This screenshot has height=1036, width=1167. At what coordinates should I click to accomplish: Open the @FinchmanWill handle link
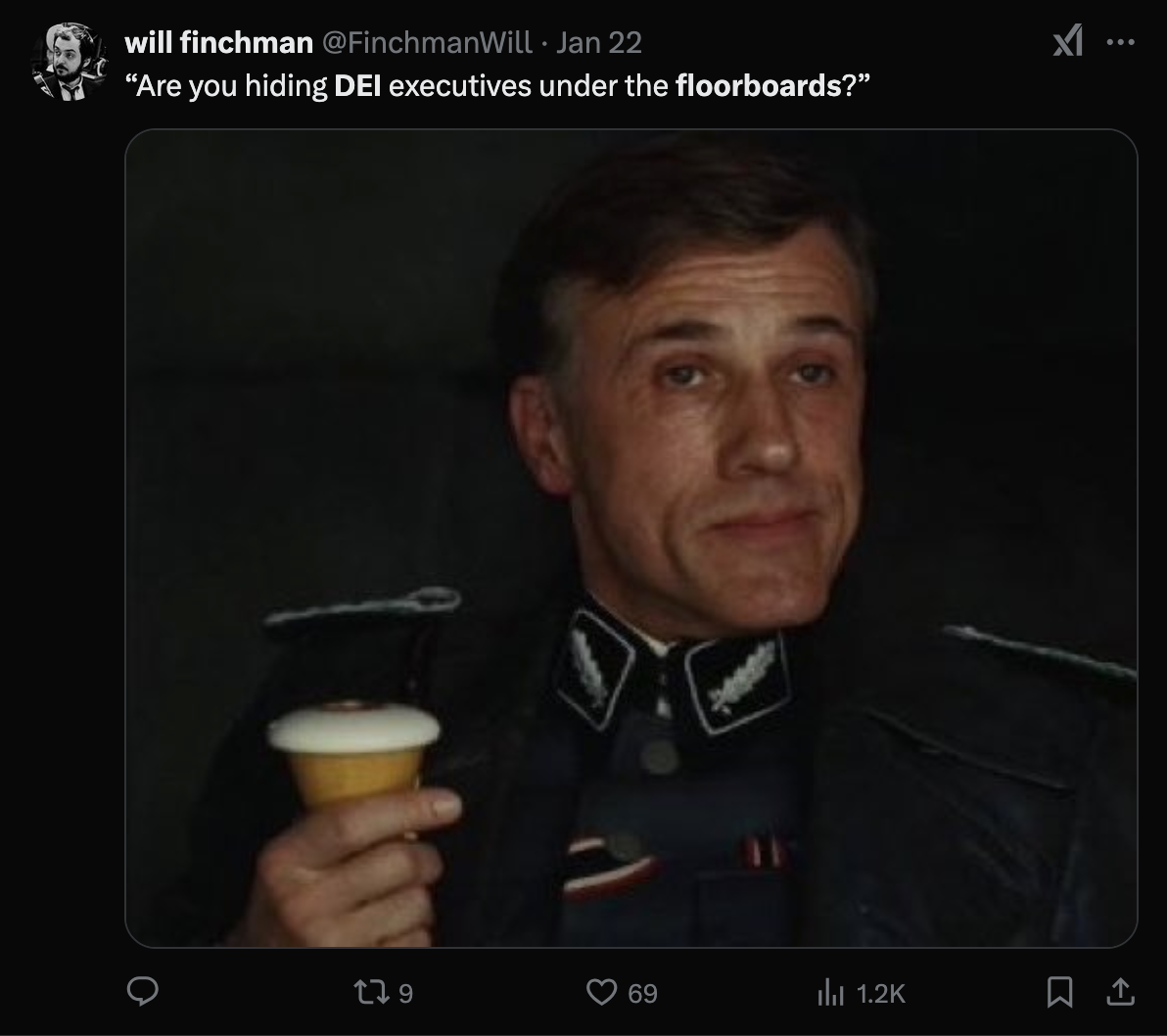pyautogui.click(x=427, y=42)
